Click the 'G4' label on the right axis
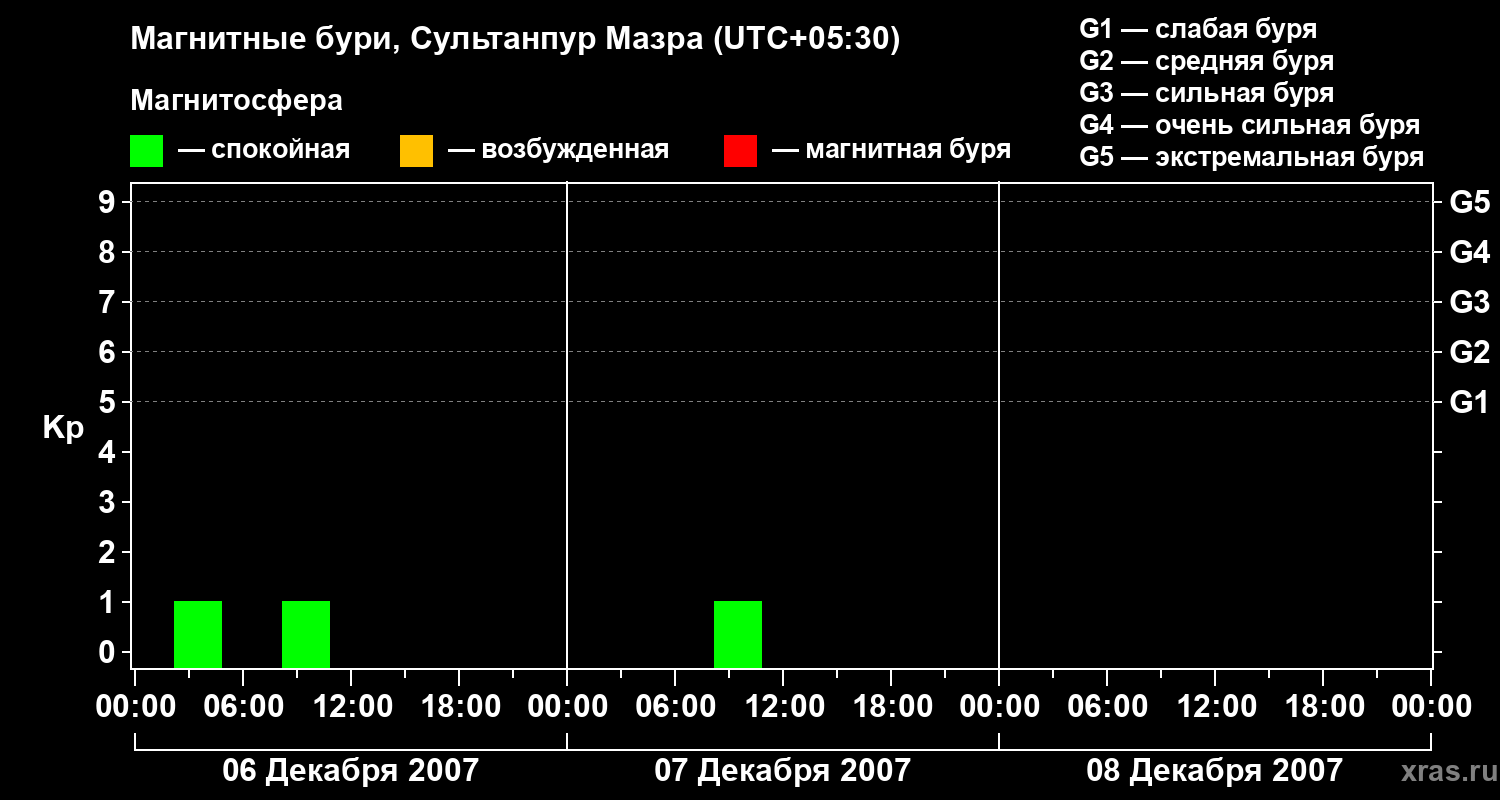This screenshot has height=800, width=1500. tap(1469, 252)
